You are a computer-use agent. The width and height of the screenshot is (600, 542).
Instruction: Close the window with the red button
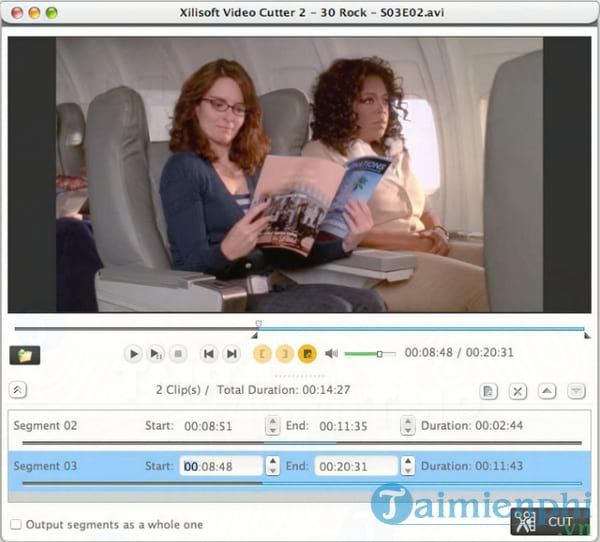point(17,13)
